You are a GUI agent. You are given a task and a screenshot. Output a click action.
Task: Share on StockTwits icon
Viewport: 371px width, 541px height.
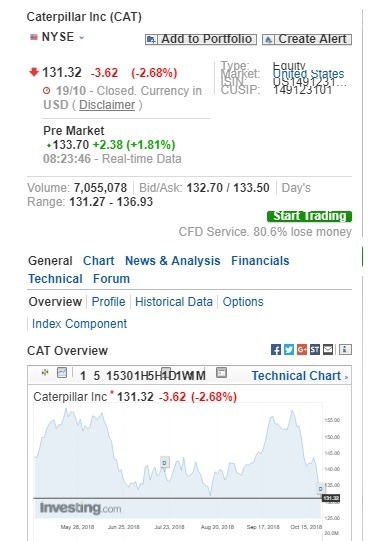(x=315, y=350)
